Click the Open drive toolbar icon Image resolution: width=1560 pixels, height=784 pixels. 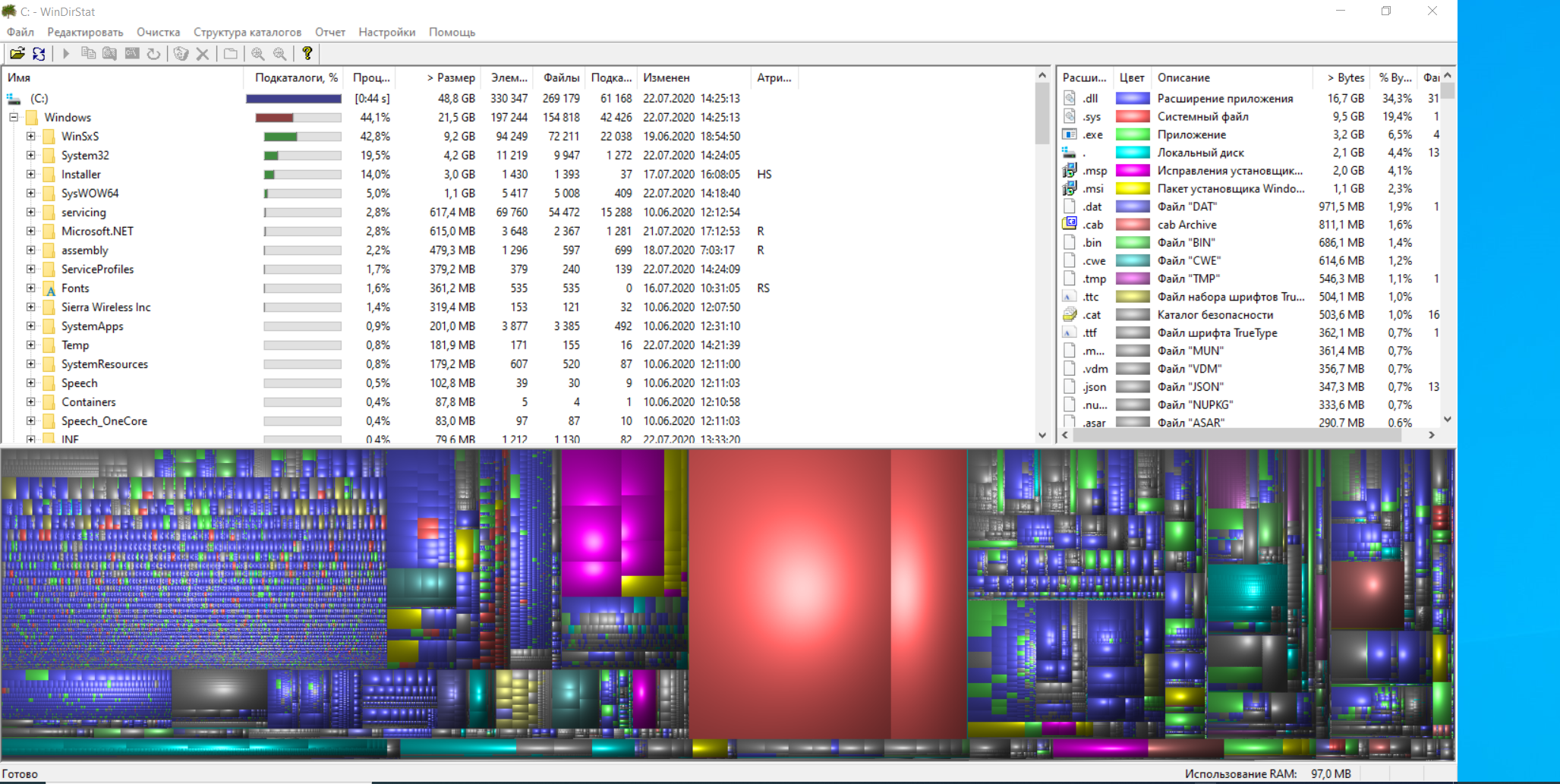click(17, 53)
